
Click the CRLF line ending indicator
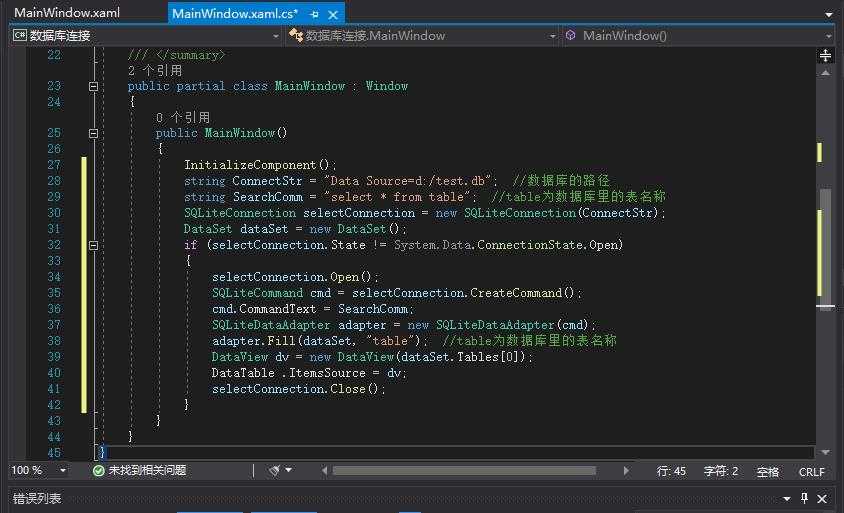coord(812,472)
